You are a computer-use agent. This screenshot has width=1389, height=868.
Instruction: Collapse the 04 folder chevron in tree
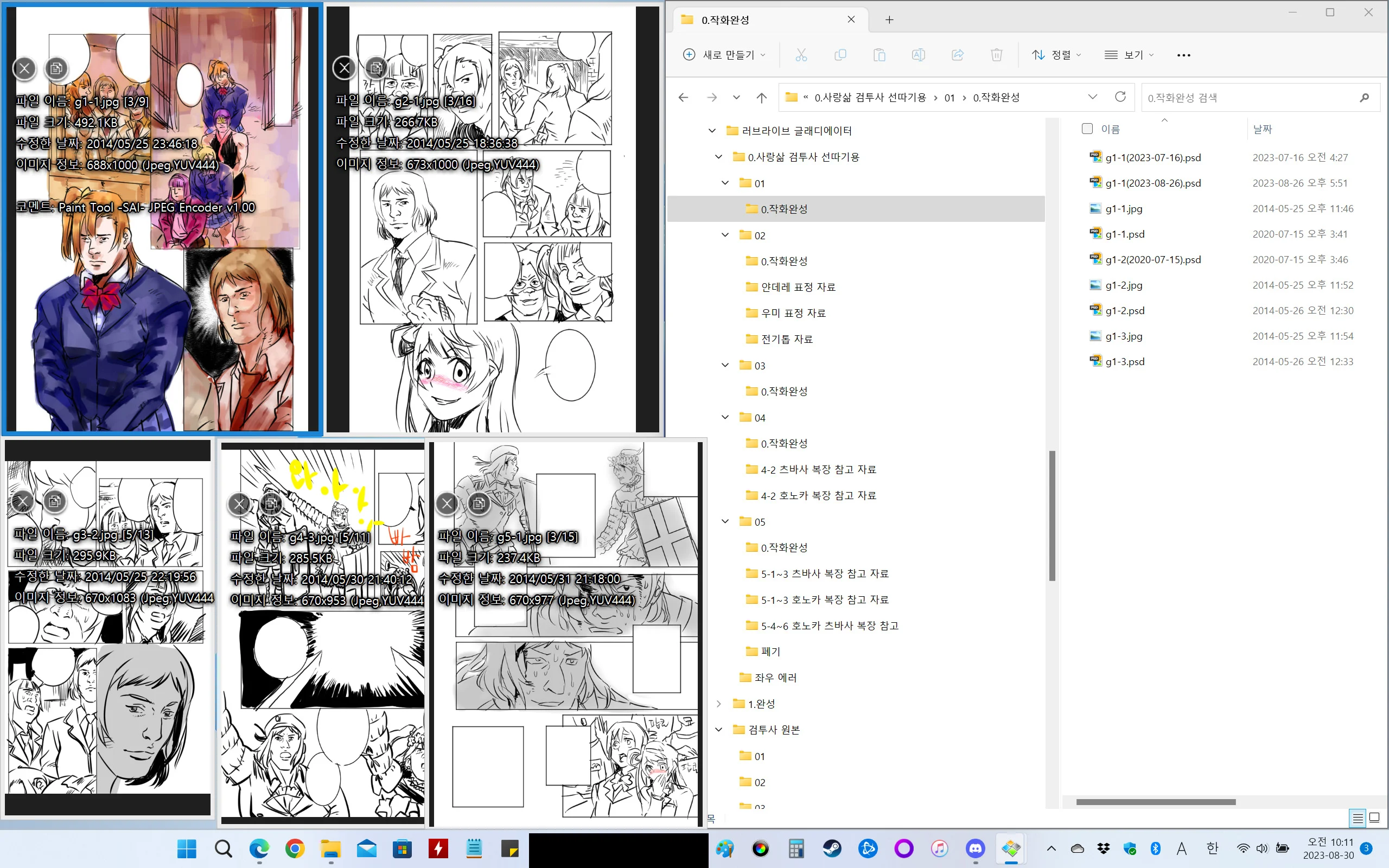click(x=725, y=417)
